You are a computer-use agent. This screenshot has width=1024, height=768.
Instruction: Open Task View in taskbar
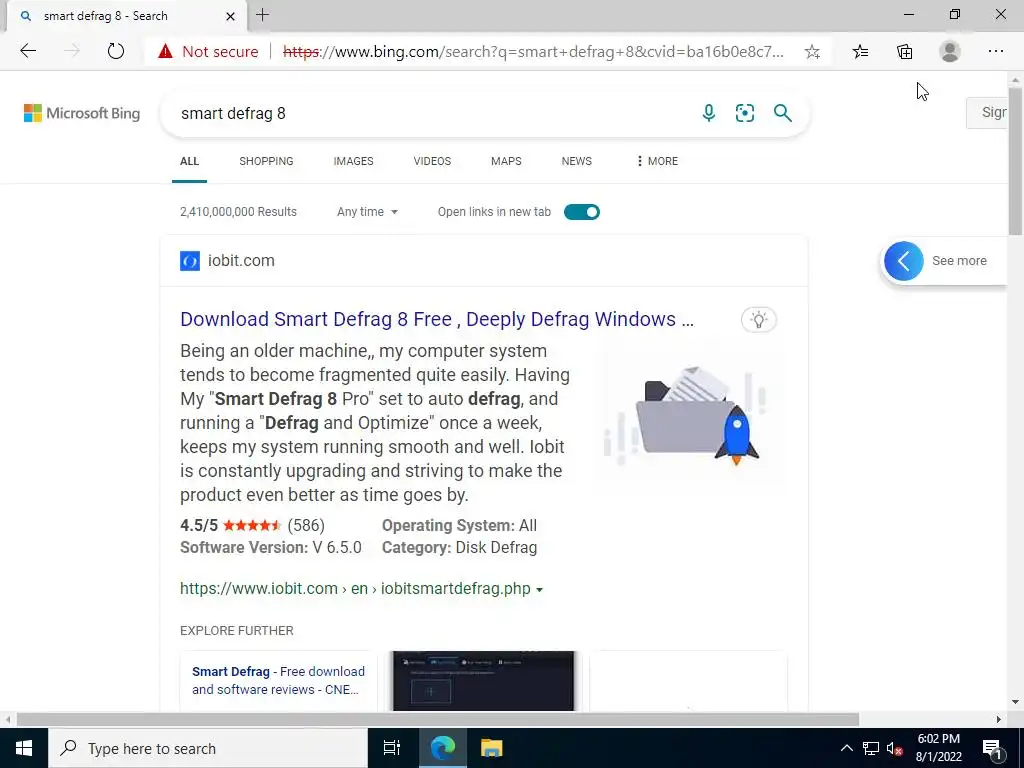[392, 748]
